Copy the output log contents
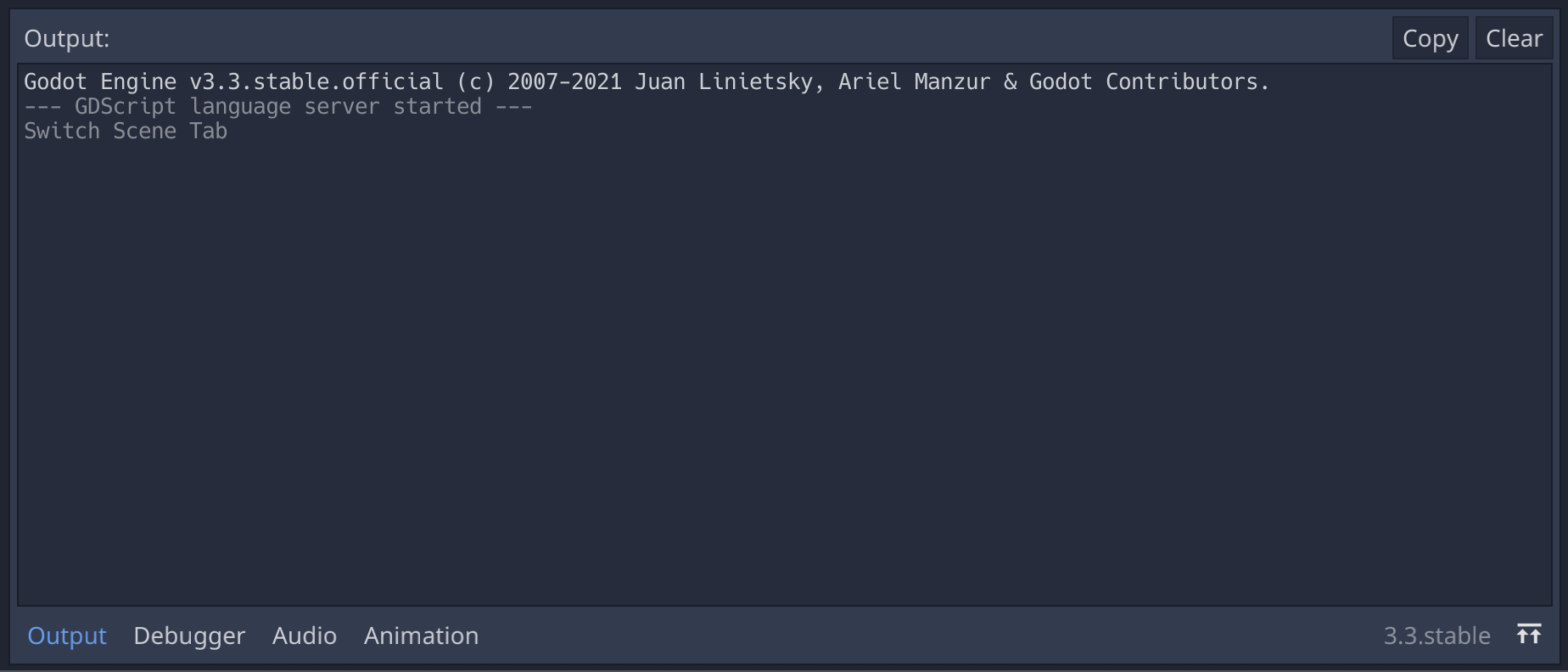The image size is (1568, 672). [1430, 38]
